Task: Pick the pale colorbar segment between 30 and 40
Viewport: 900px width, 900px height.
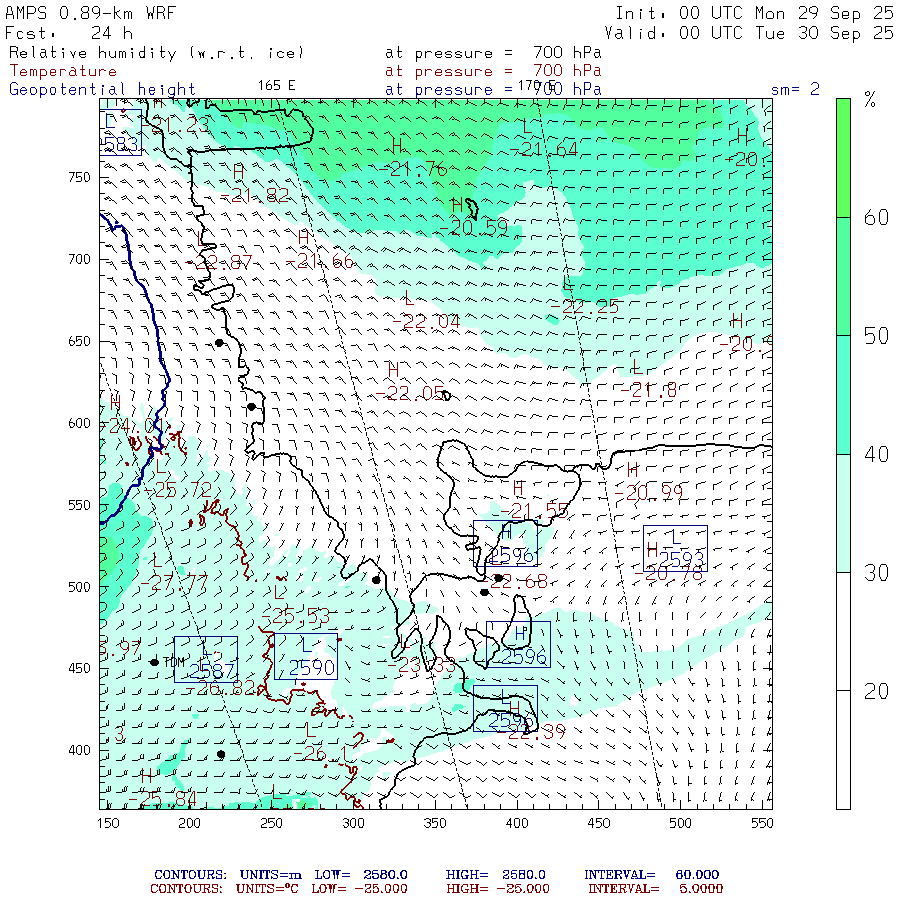Action: [x=843, y=513]
